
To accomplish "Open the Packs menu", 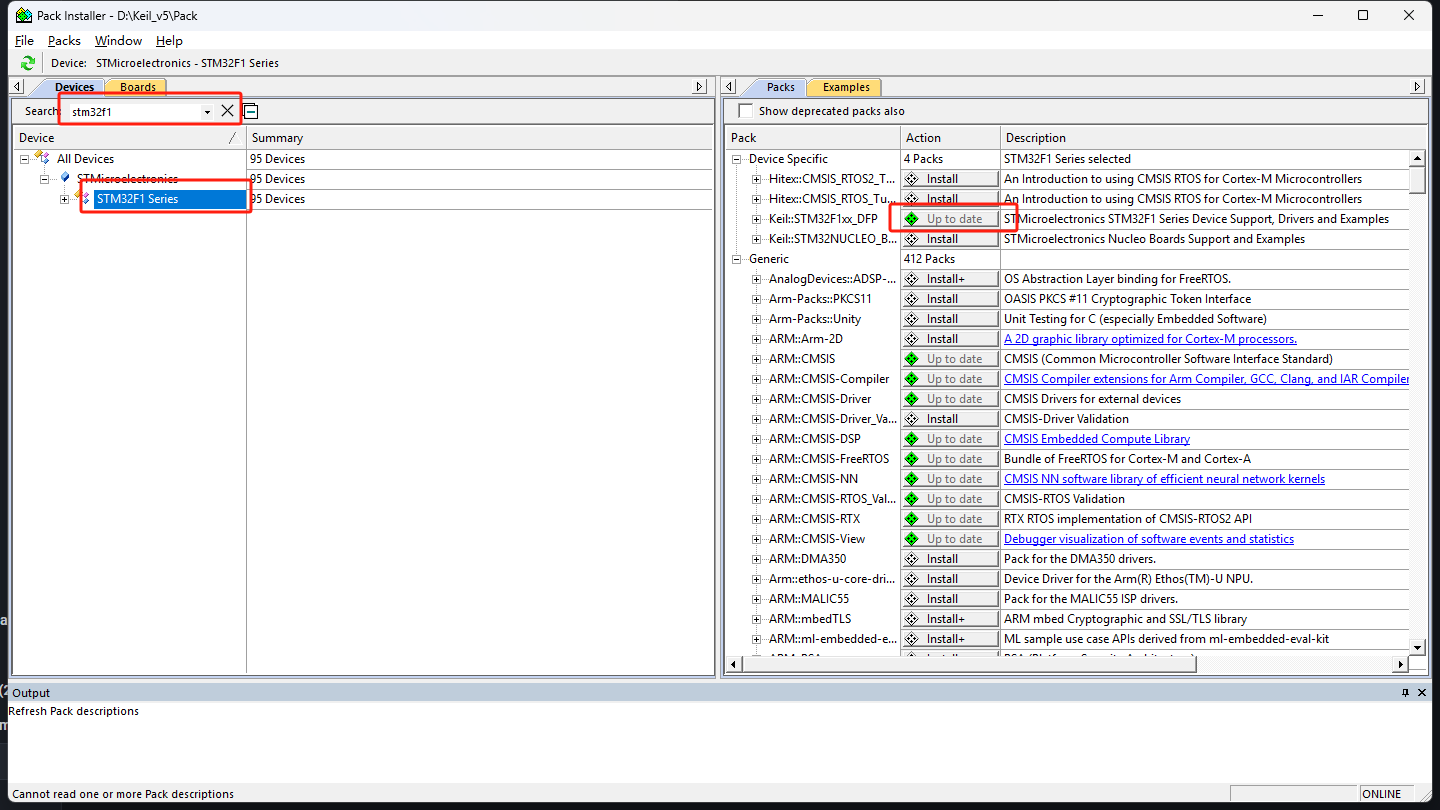I will point(64,41).
